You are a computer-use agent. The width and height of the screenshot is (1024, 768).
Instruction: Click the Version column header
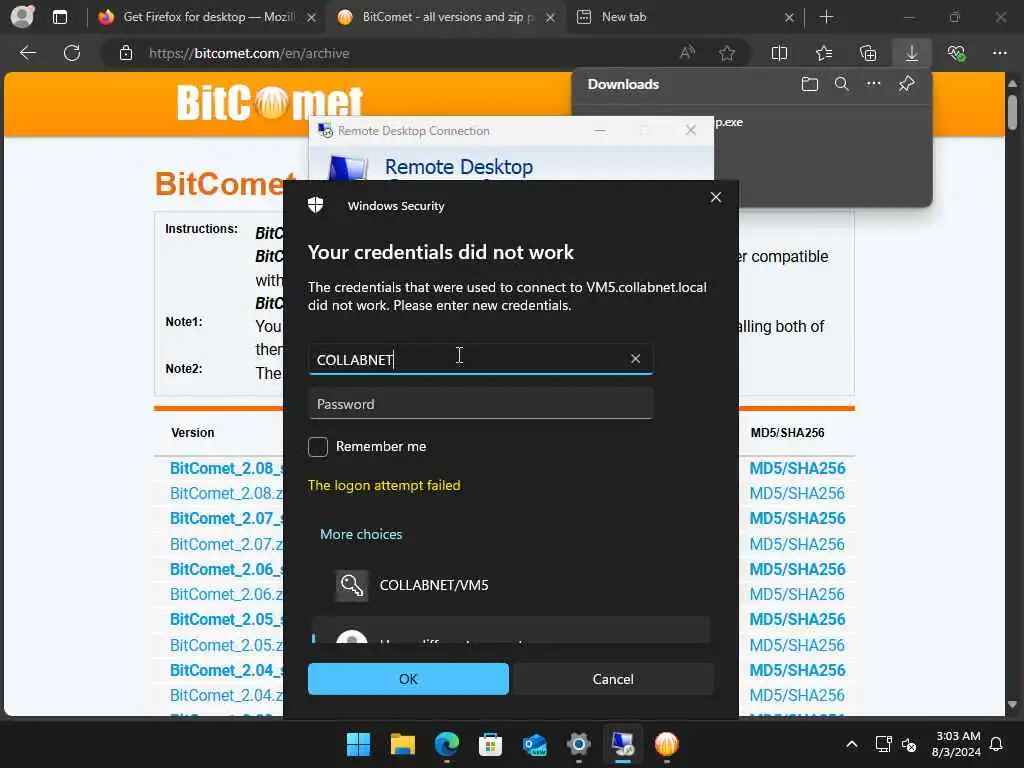[193, 432]
